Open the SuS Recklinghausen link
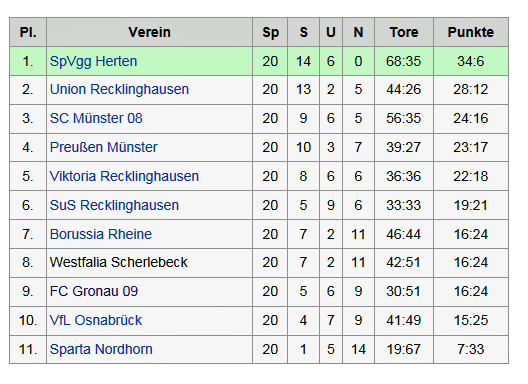Viewport: 528px width, 384px height. (114, 205)
